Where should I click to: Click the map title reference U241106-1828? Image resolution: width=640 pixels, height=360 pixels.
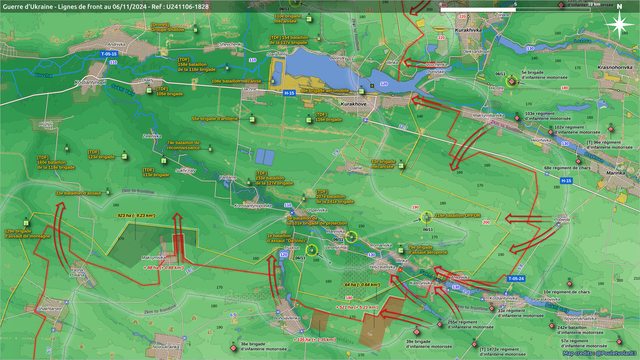point(187,6)
